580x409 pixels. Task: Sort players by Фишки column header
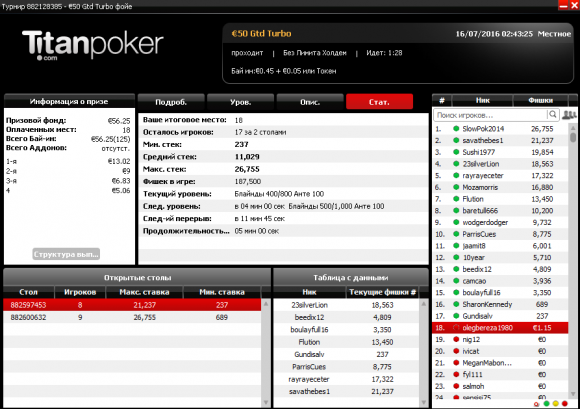540,100
